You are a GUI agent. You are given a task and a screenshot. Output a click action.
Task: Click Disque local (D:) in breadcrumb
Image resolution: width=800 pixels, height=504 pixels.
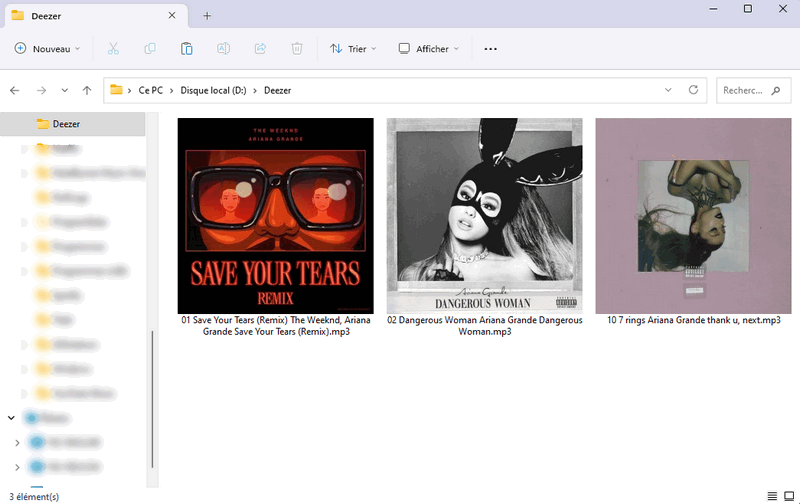[213, 90]
